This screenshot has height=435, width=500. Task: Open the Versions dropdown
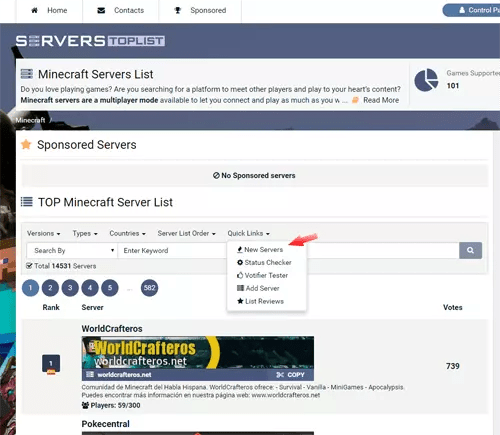43,233
